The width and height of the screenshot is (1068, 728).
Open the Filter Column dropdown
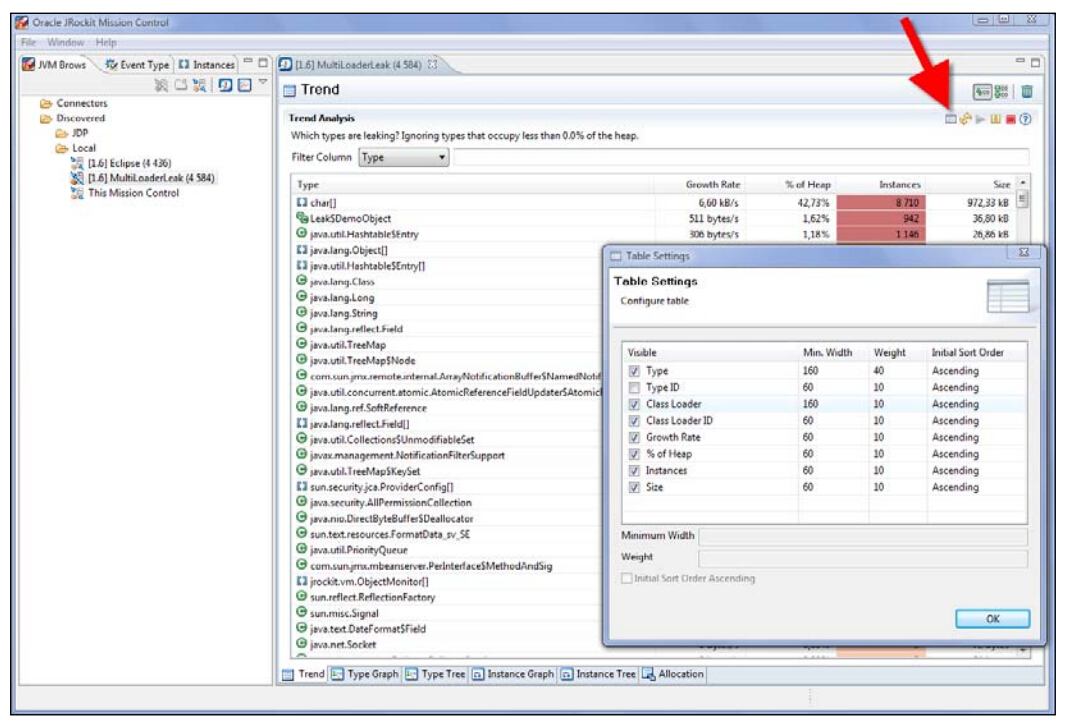point(404,157)
